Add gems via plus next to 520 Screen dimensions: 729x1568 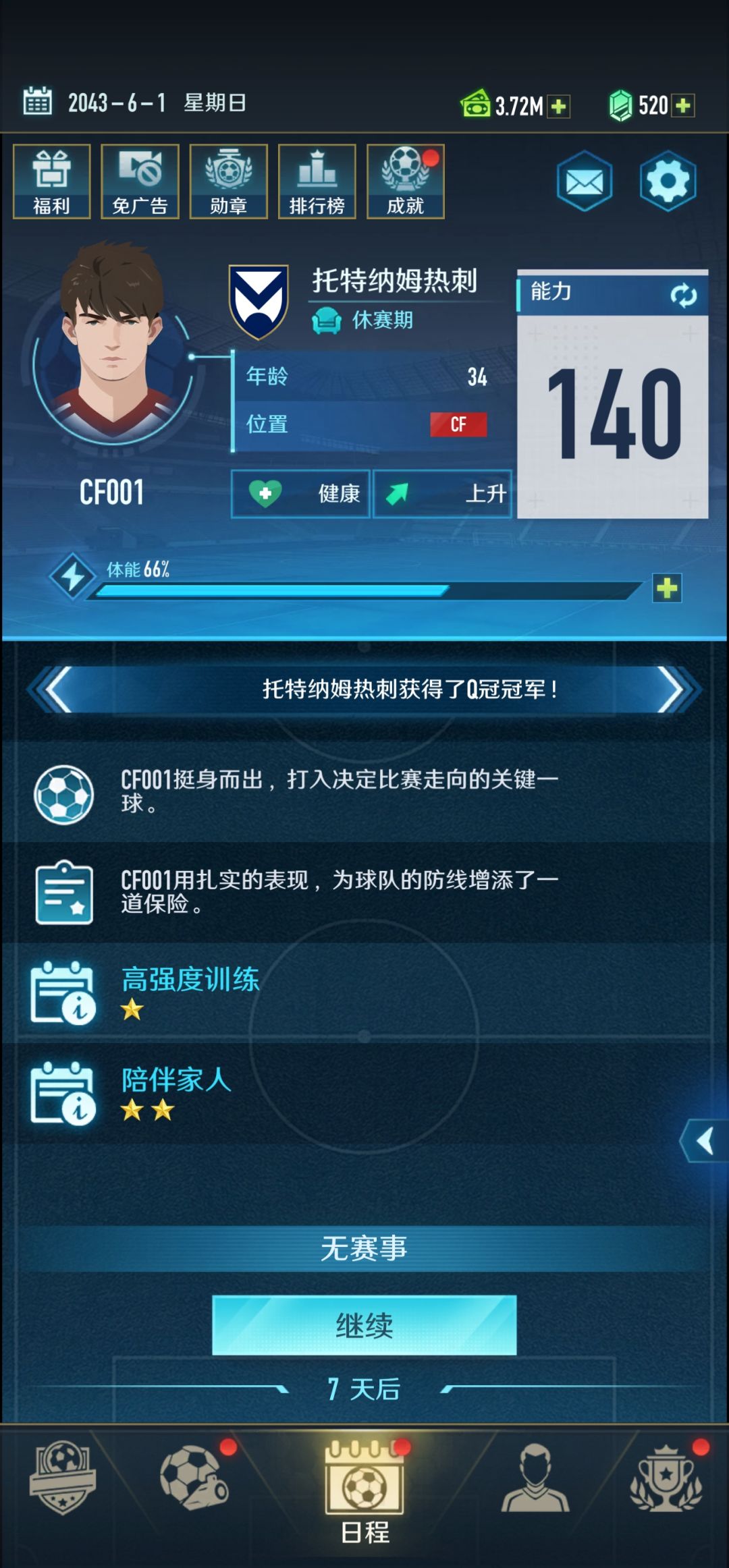tap(683, 105)
